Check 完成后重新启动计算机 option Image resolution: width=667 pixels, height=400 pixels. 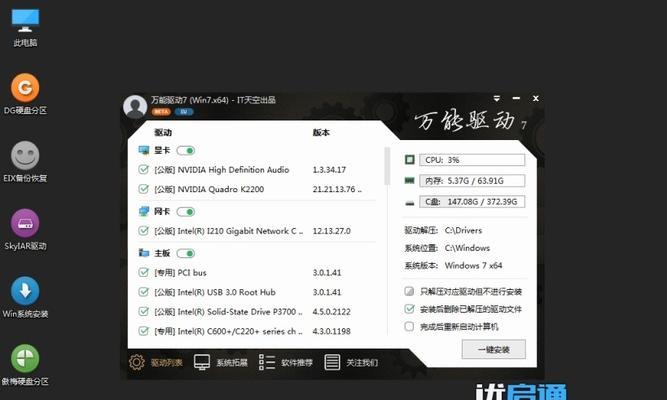pos(409,326)
